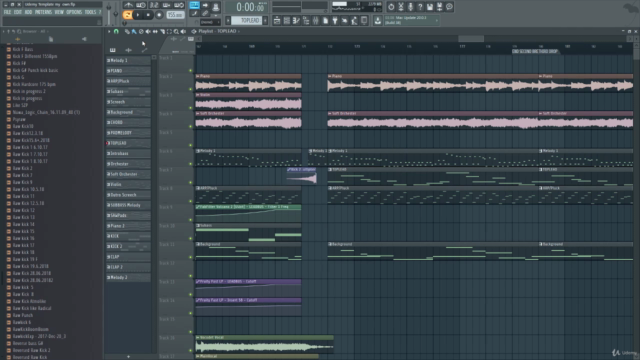Click the chat/news speech bubble icon
Viewport: 640px width, 360px height.
449,7
